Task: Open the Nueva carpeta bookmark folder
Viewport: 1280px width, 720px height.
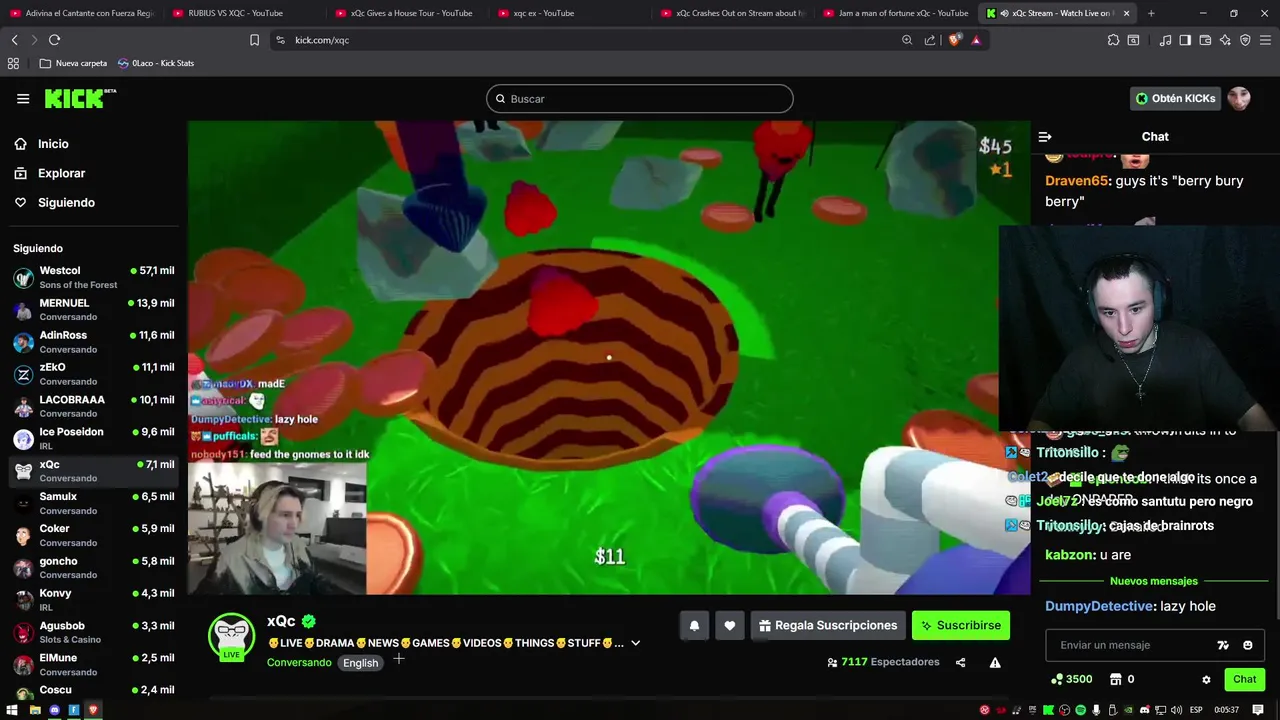Action: click(x=73, y=63)
